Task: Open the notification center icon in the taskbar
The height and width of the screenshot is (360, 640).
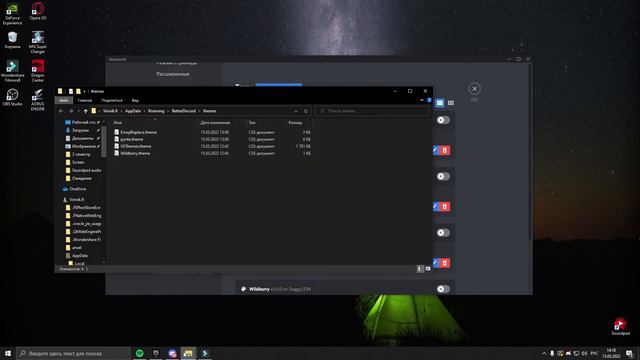Action: pyautogui.click(x=630, y=353)
